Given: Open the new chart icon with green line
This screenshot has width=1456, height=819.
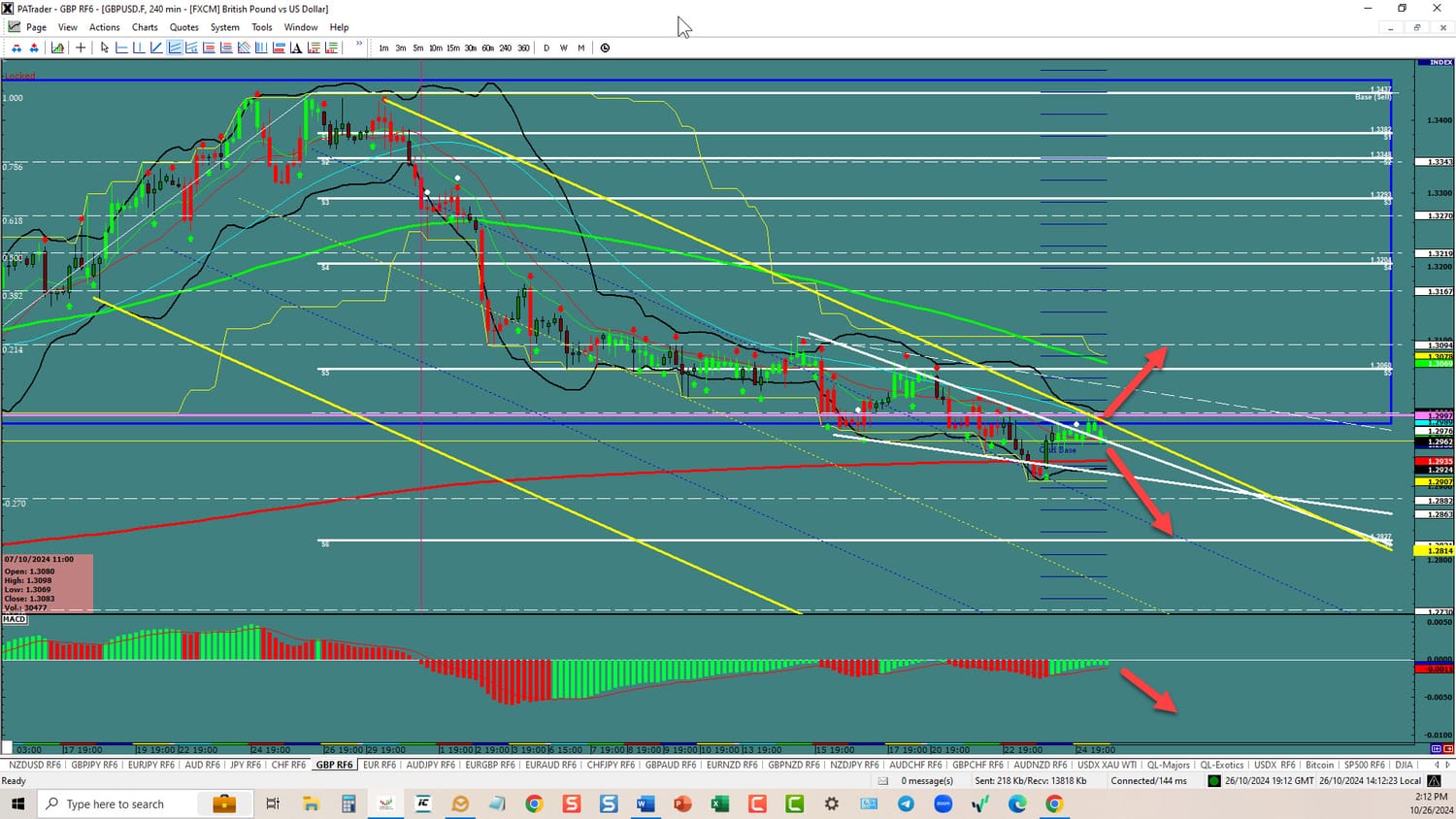Looking at the screenshot, I should [x=58, y=48].
